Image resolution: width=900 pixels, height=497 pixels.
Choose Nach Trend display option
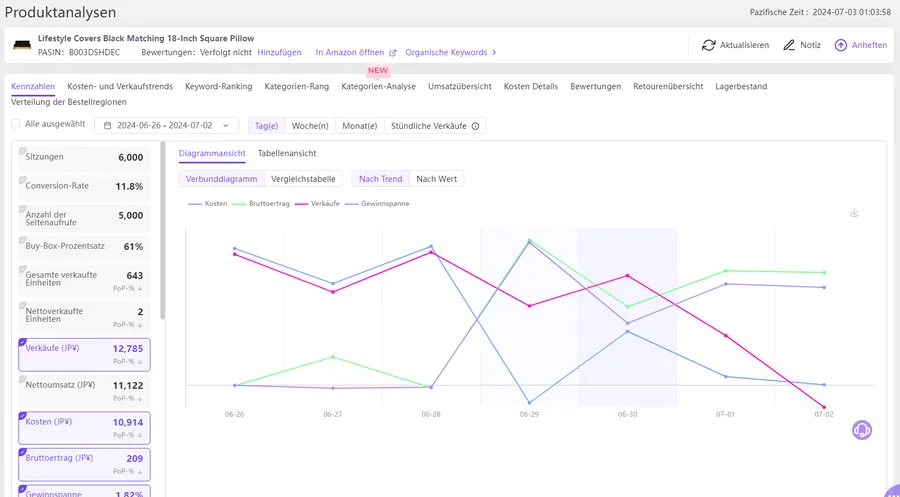(x=381, y=179)
